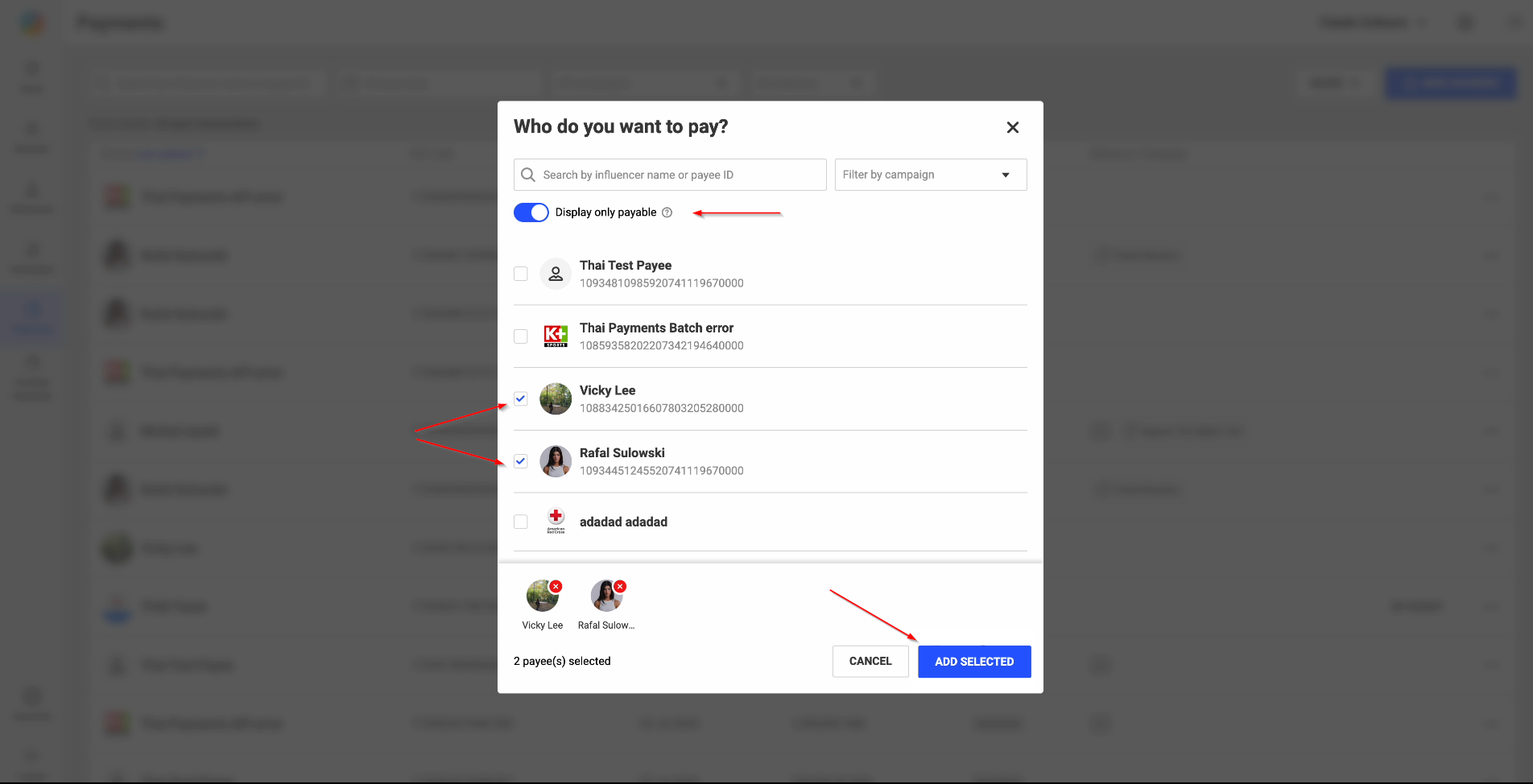Remove Vicky Lee via red x badge
The image size is (1533, 784).
556,587
